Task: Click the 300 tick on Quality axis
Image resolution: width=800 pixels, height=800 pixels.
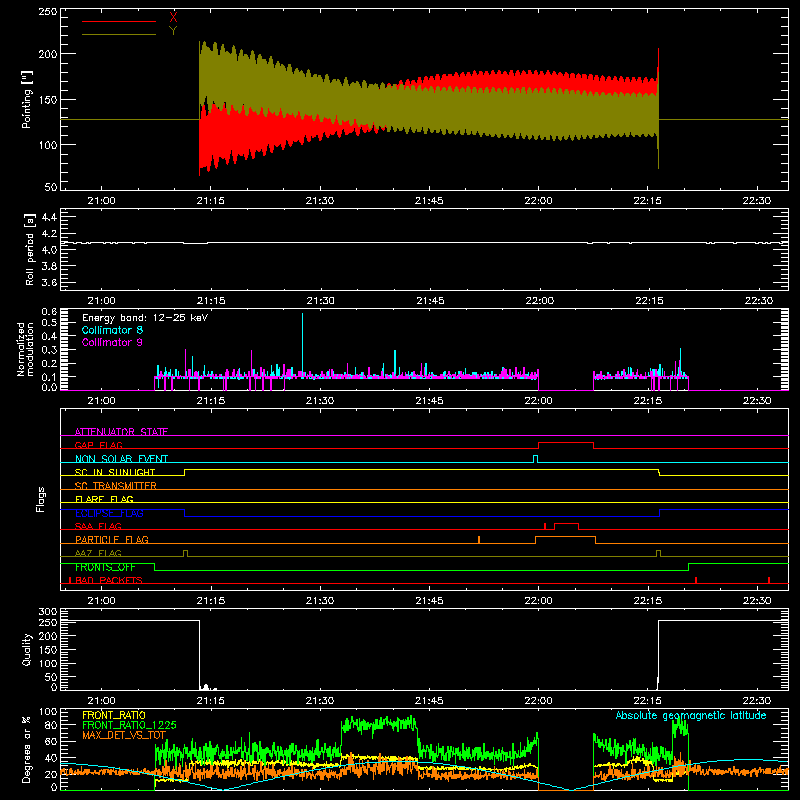Action: click(48, 611)
